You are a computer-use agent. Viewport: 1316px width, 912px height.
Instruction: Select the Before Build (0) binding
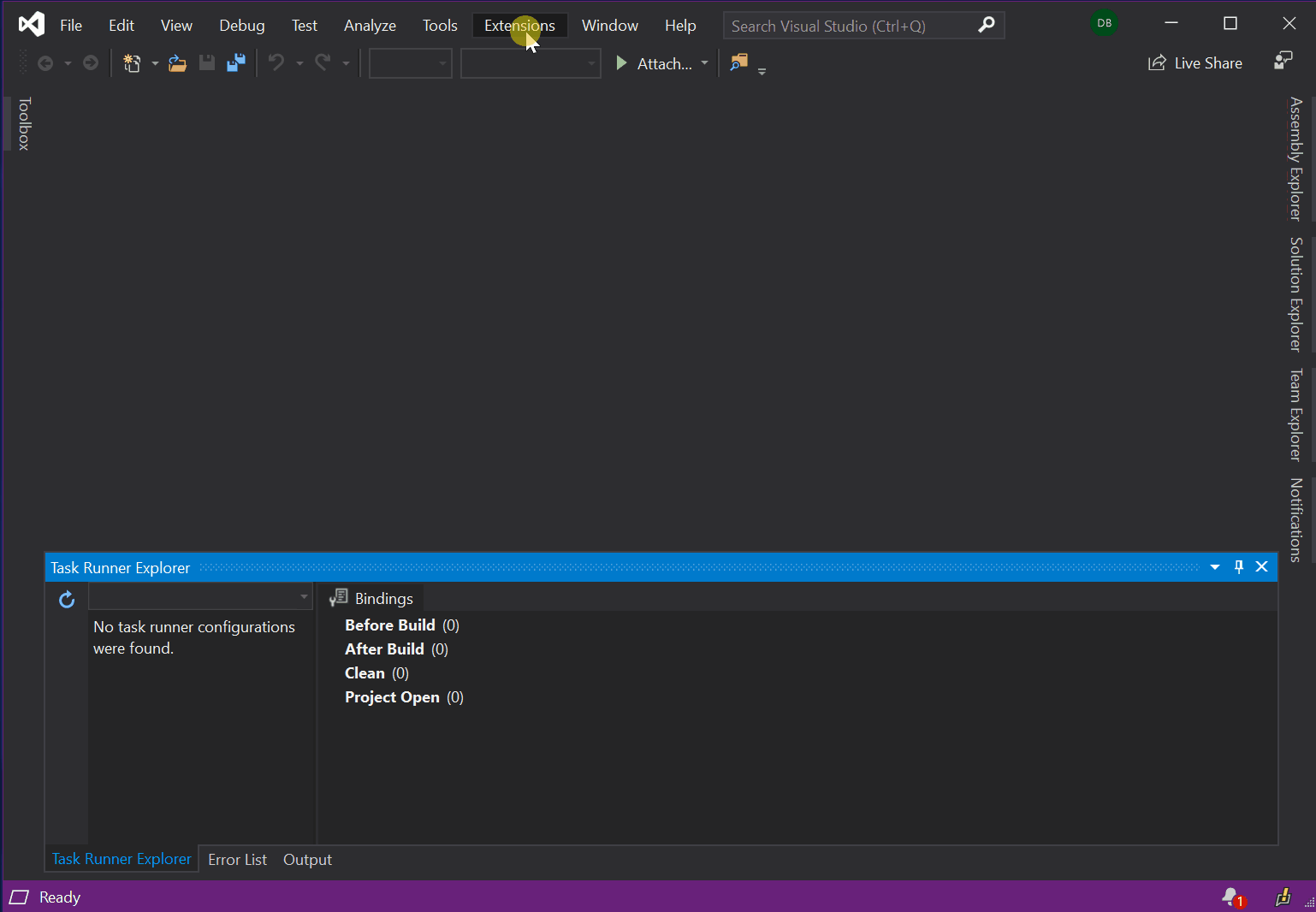coord(402,625)
